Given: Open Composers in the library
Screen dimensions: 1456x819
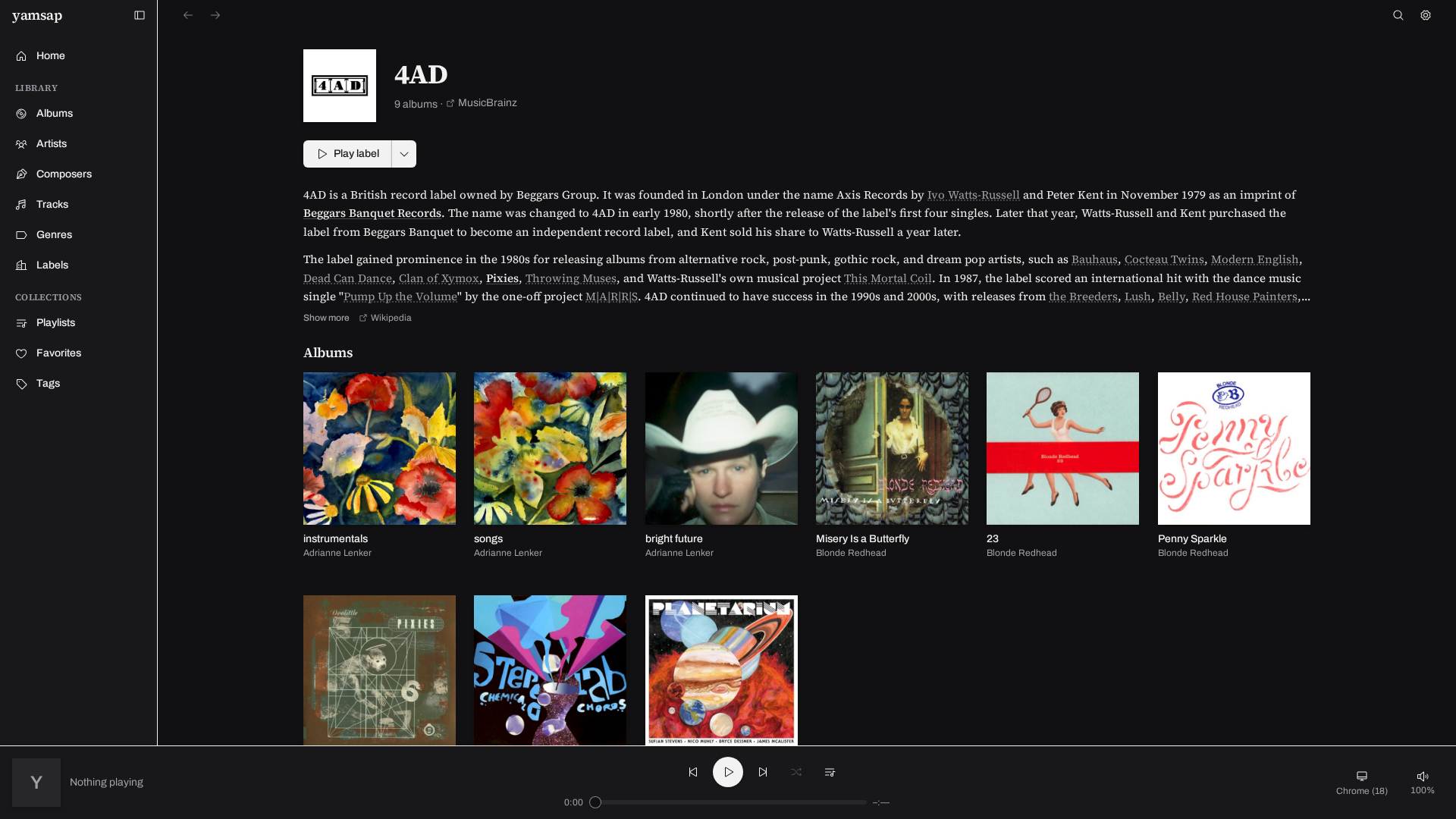Looking at the screenshot, I should tap(79, 174).
